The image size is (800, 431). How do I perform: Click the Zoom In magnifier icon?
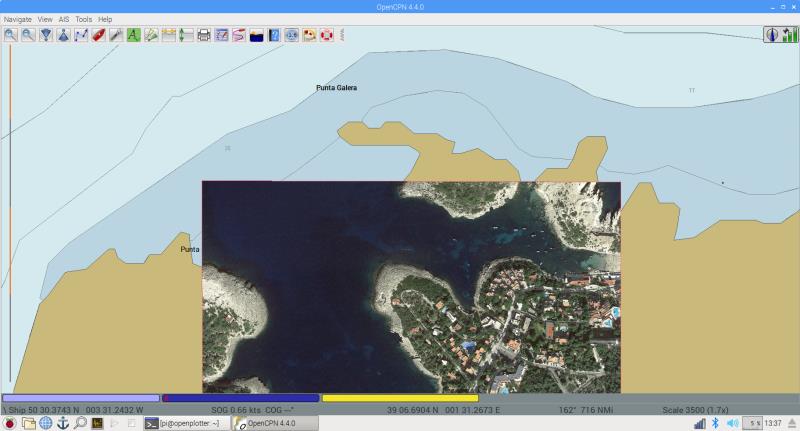click(x=10, y=35)
